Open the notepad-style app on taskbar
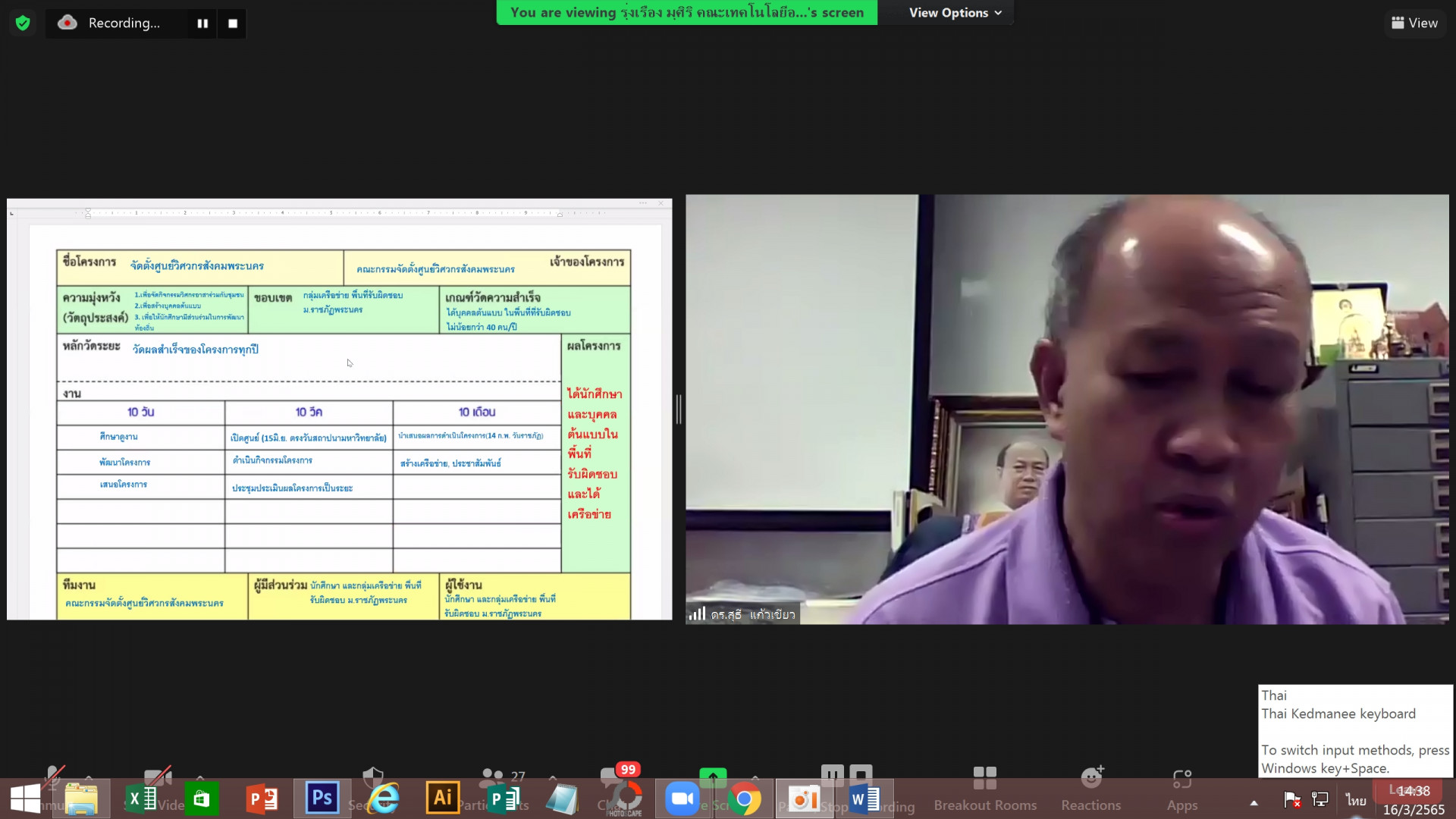The height and width of the screenshot is (819, 1456). coord(563,799)
